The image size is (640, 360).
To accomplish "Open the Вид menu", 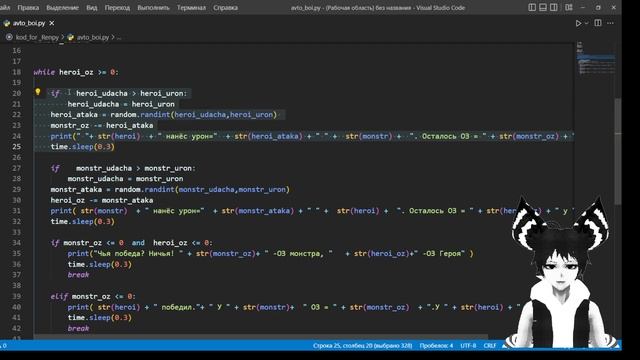I will click(92, 8).
